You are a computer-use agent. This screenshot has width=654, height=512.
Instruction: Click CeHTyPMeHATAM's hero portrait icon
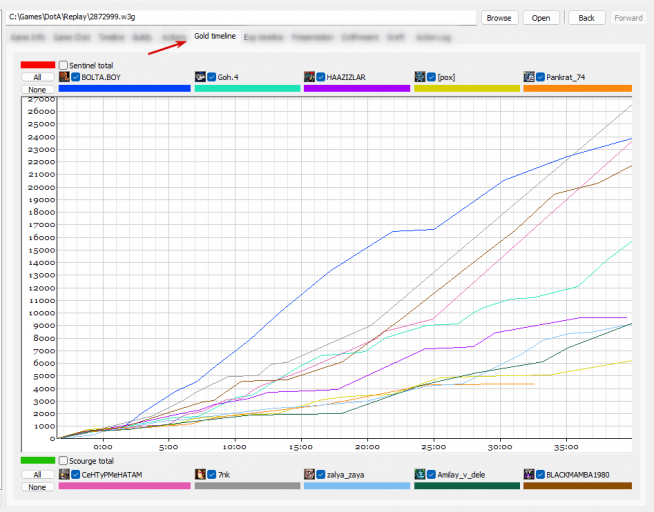pyautogui.click(x=64, y=474)
